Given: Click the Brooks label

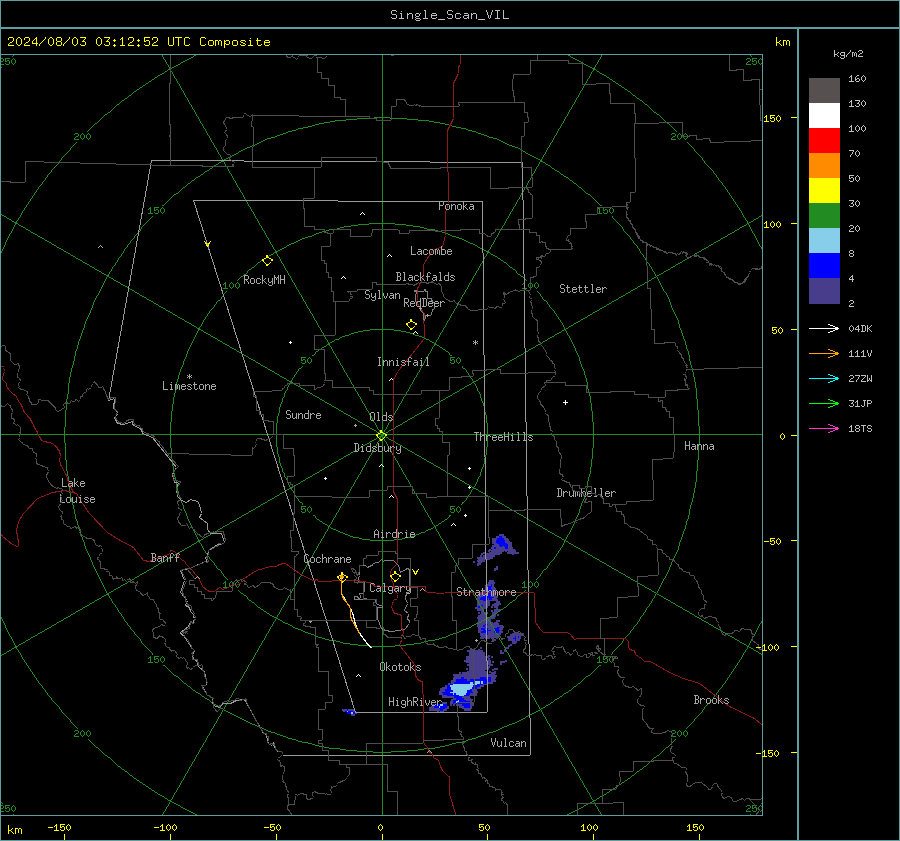Looking at the screenshot, I should 711,700.
